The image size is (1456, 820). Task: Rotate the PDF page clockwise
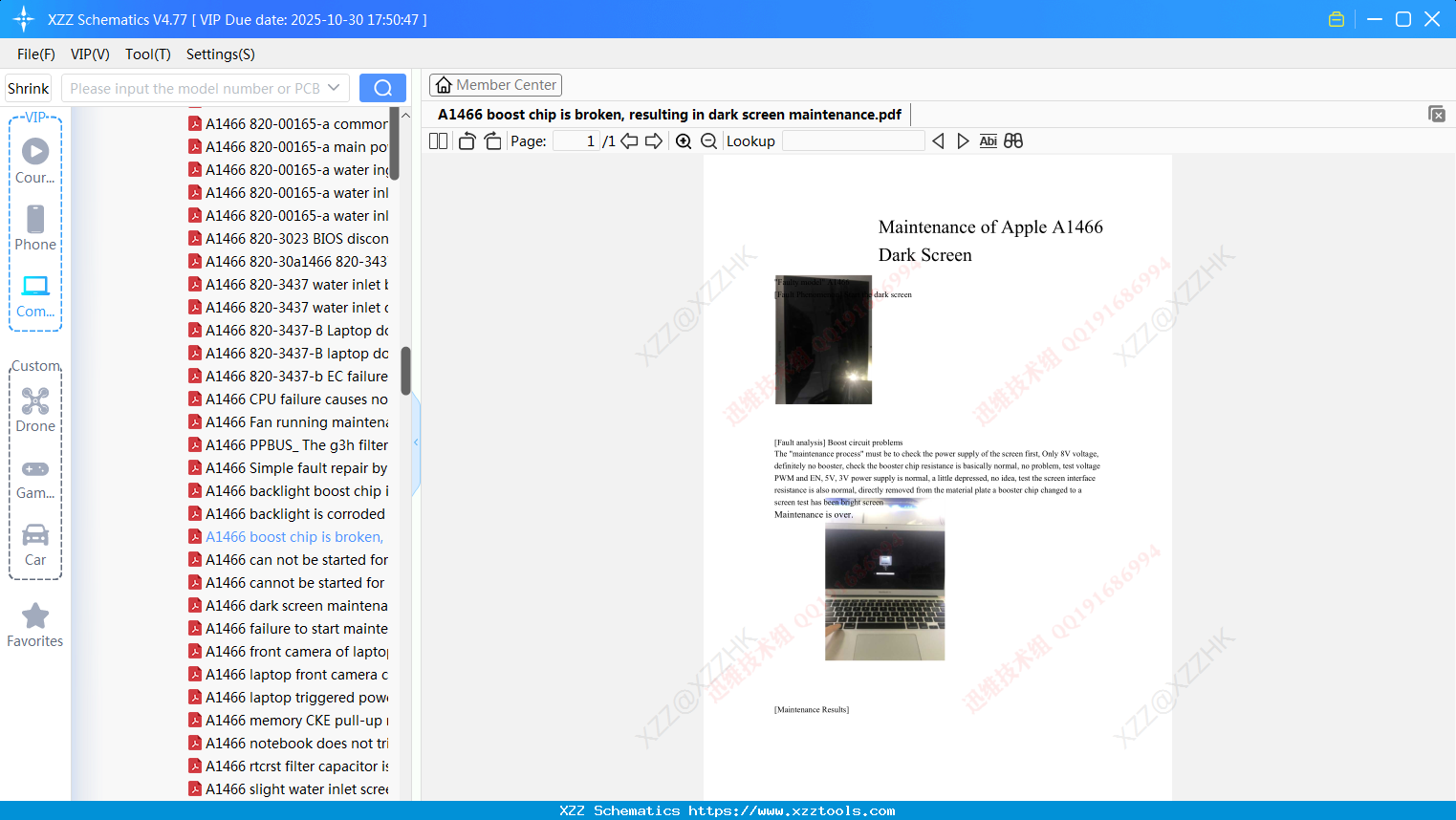[x=492, y=141]
